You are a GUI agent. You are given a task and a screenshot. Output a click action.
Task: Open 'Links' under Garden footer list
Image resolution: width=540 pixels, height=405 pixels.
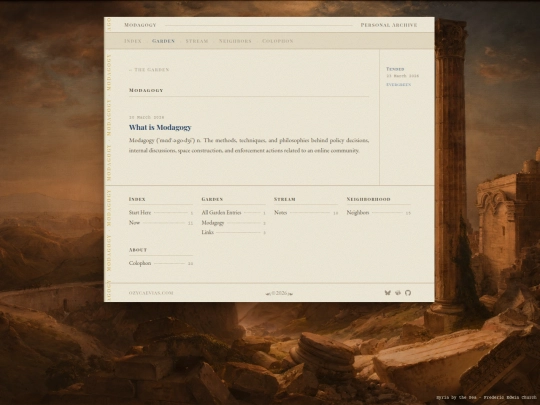208,232
